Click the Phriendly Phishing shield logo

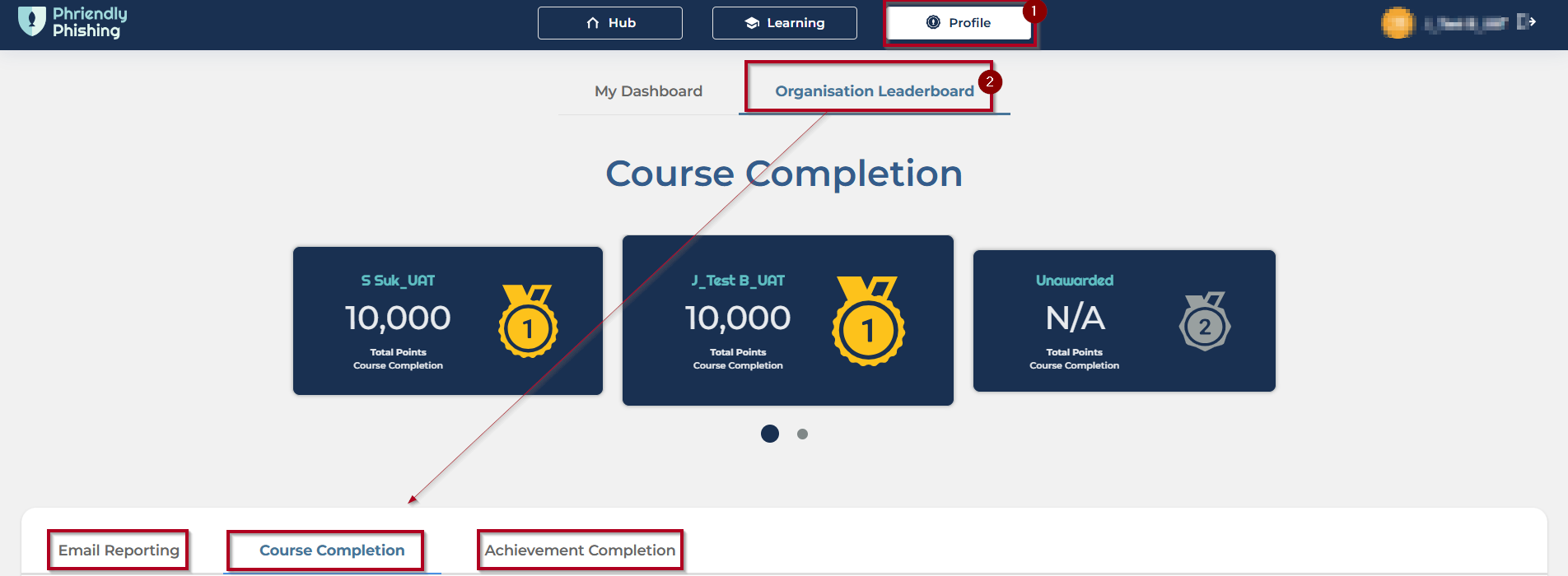tap(32, 21)
